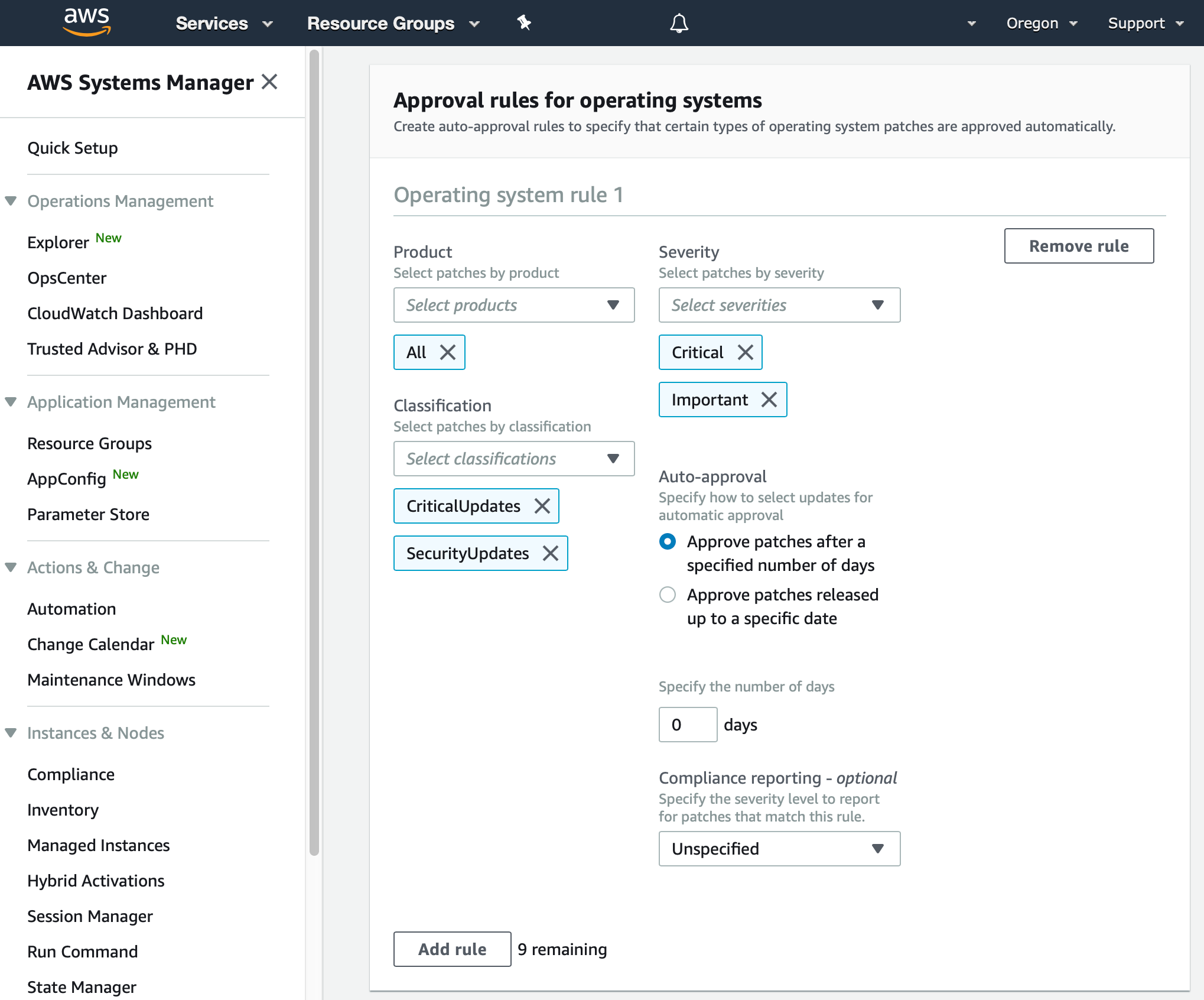Remove the CriticalUpdates classification tag
This screenshot has height=1000, width=1204.
pyautogui.click(x=542, y=506)
